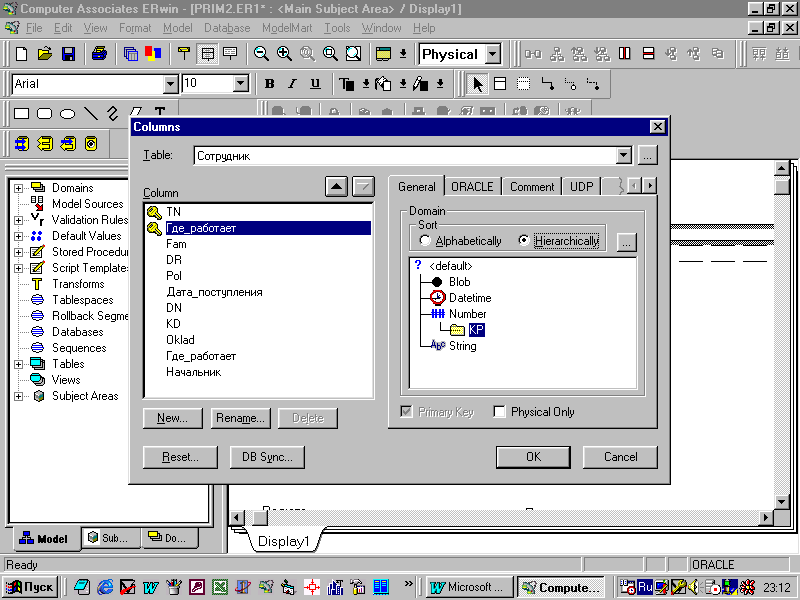Click the Excel icon in quick launch
This screenshot has width=800, height=600.
coord(220,587)
